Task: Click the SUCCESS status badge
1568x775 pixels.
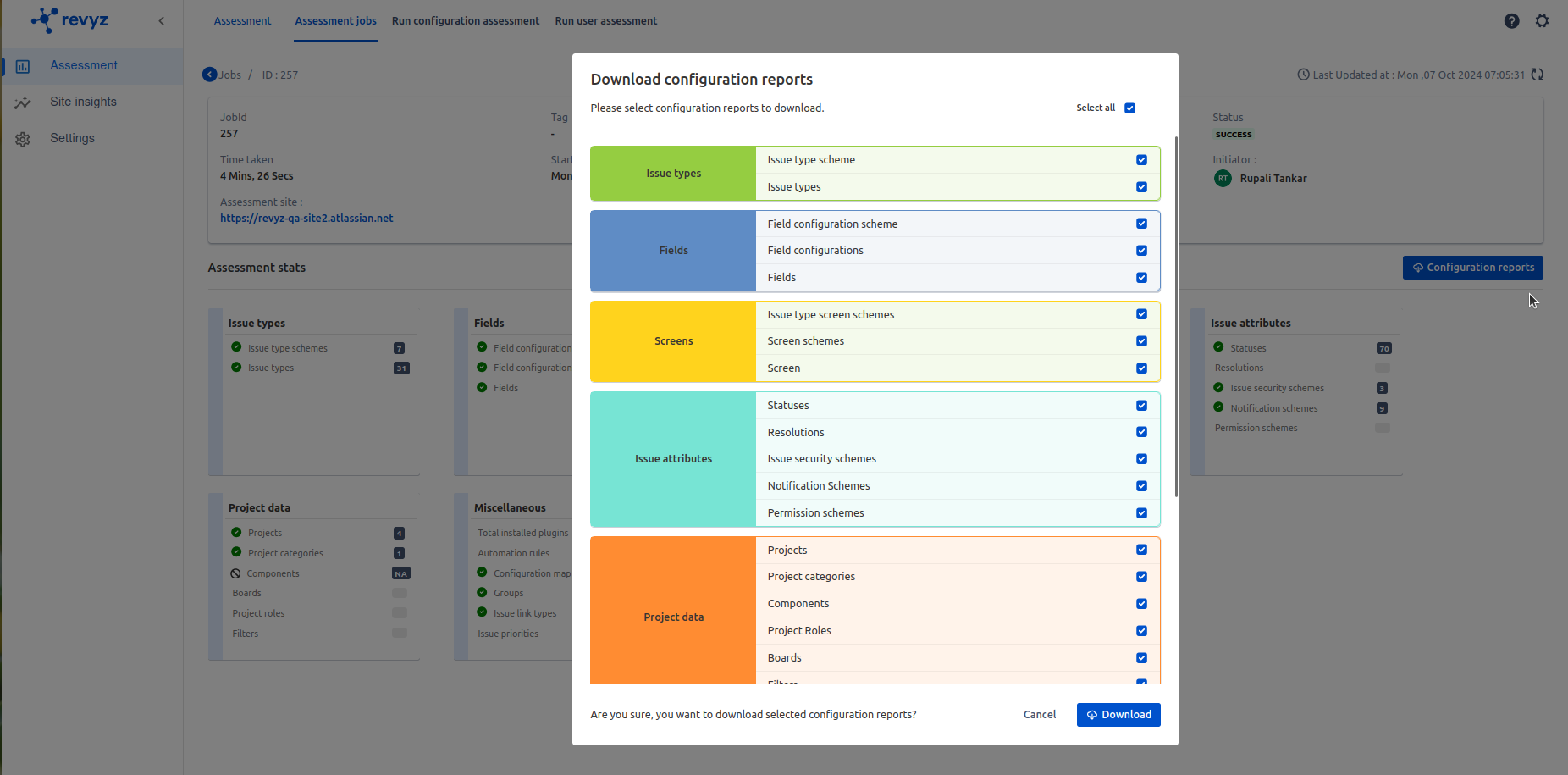Action: coord(1234,135)
